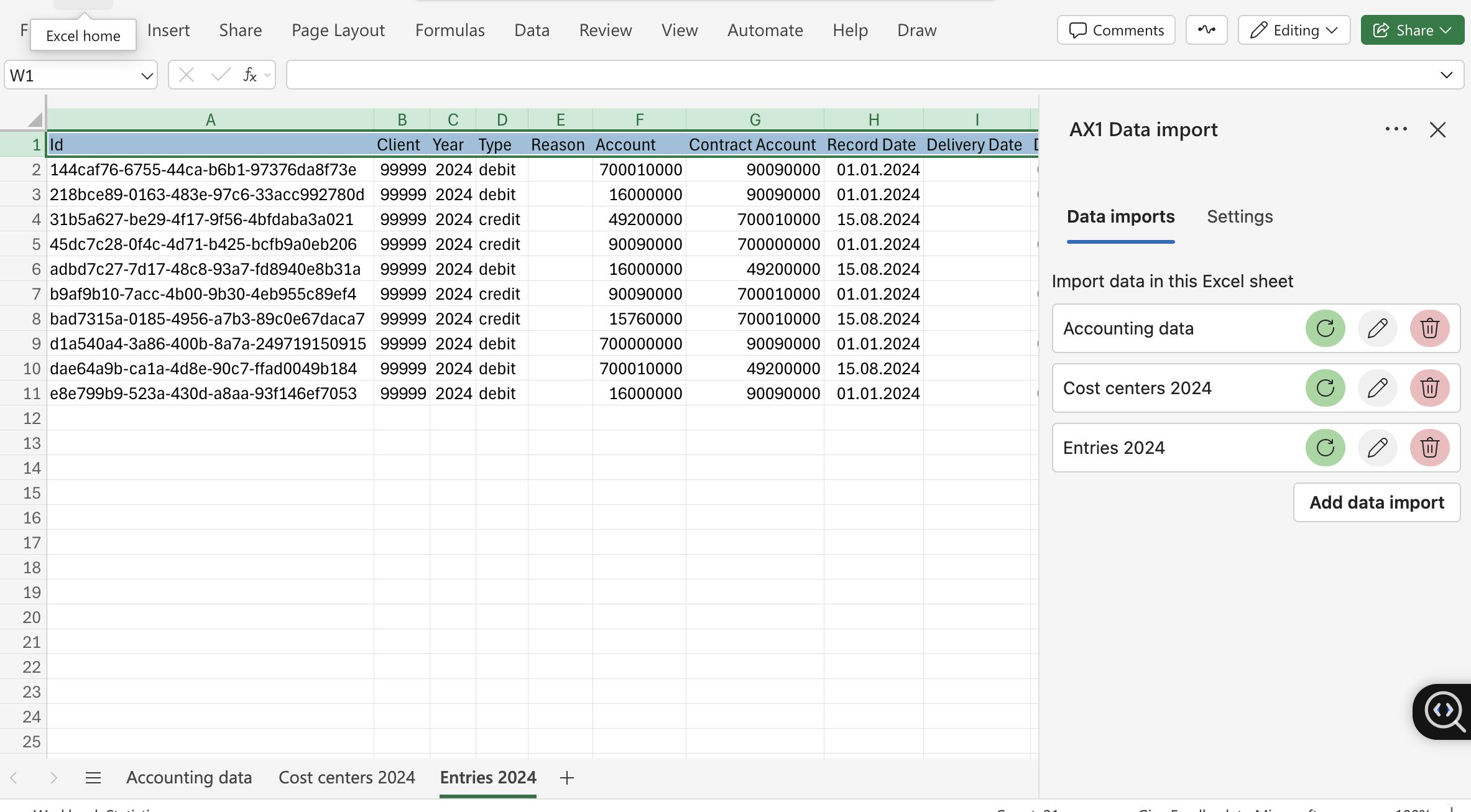
Task: Click the activity catch-up icon button
Action: click(1206, 30)
